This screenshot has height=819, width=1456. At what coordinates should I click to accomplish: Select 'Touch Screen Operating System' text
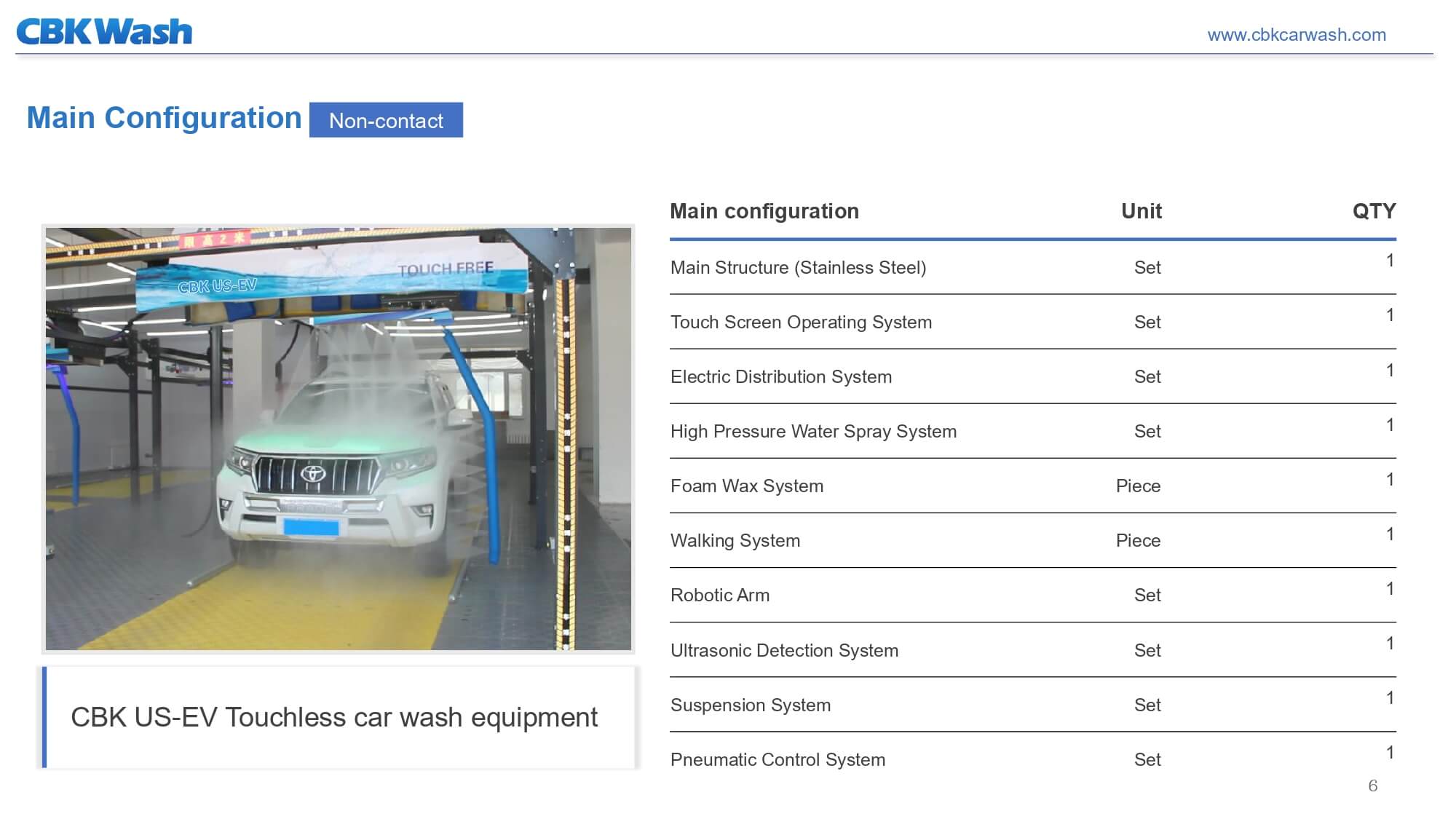coord(801,323)
